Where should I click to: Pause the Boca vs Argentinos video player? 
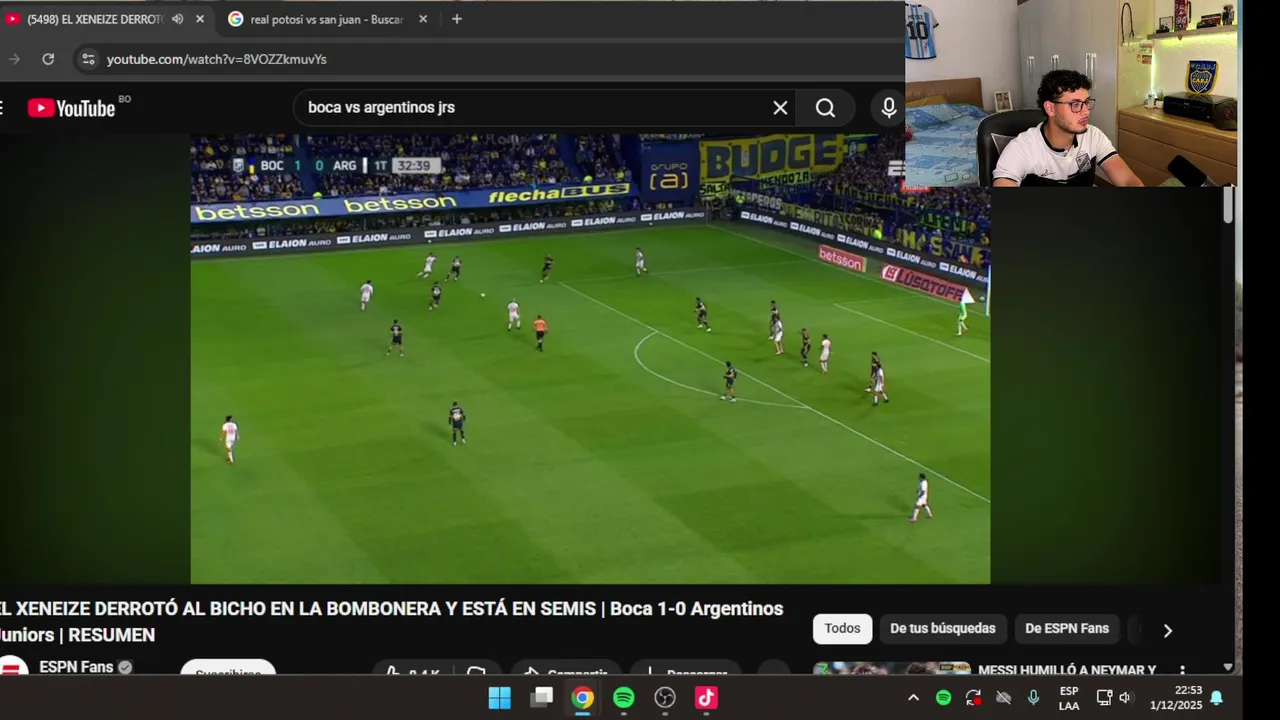click(590, 359)
